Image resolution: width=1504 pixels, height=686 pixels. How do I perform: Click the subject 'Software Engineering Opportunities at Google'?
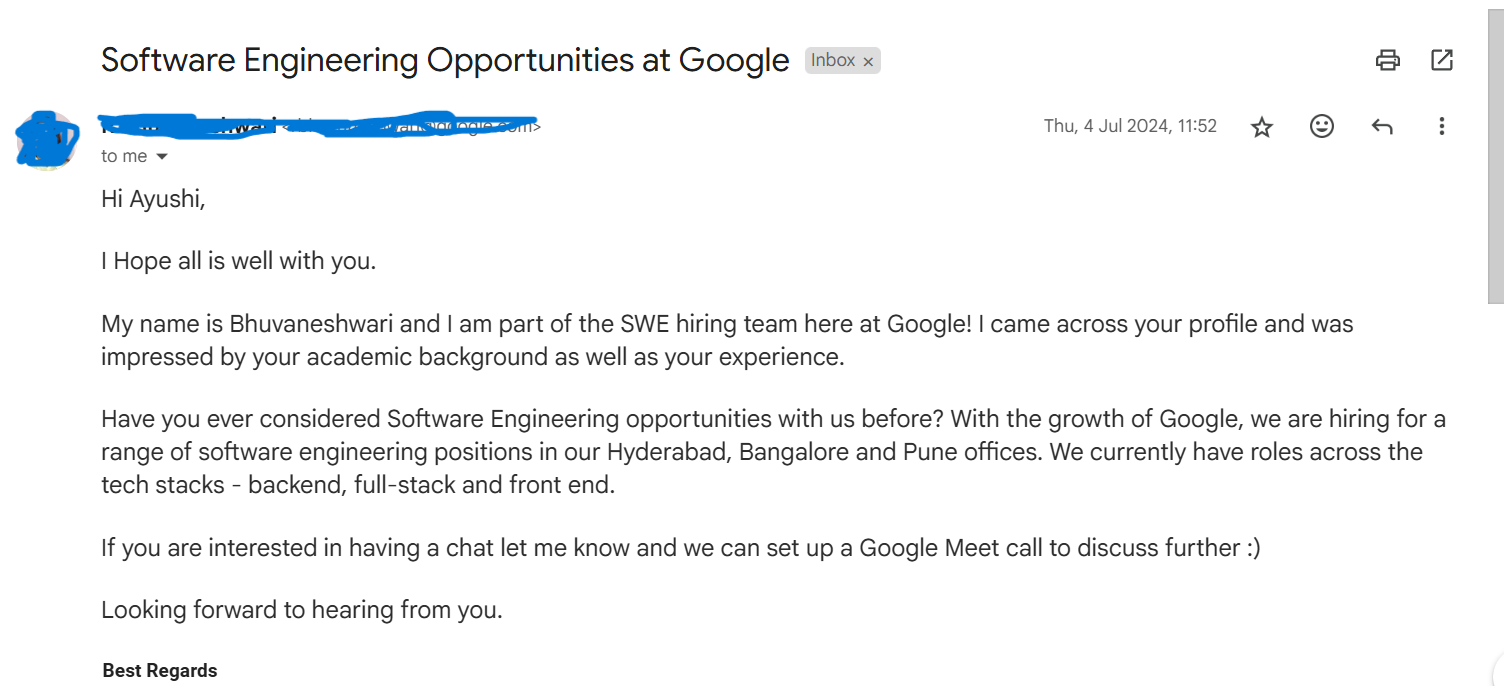445,60
